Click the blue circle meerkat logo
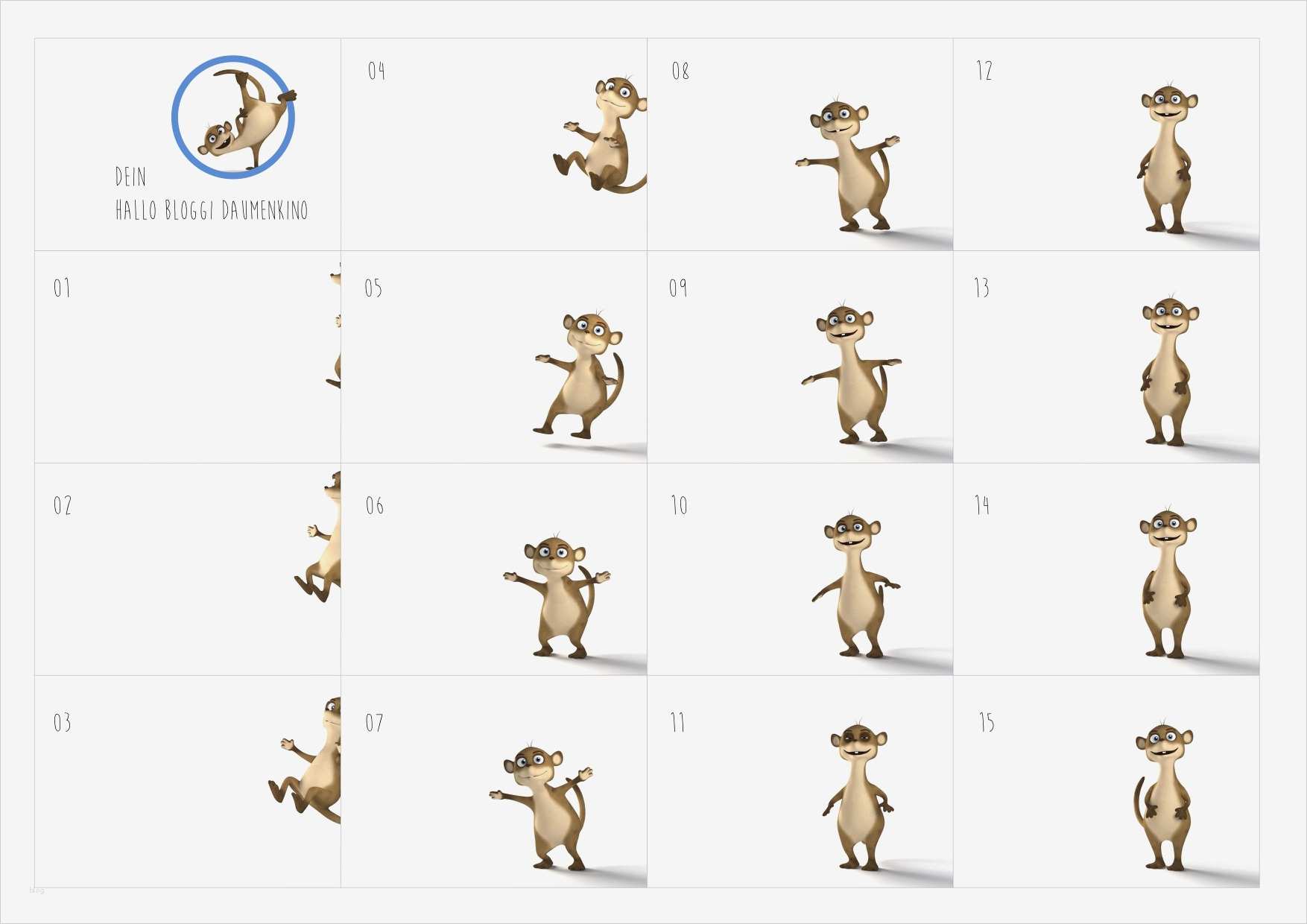This screenshot has width=1307, height=924. [233, 117]
